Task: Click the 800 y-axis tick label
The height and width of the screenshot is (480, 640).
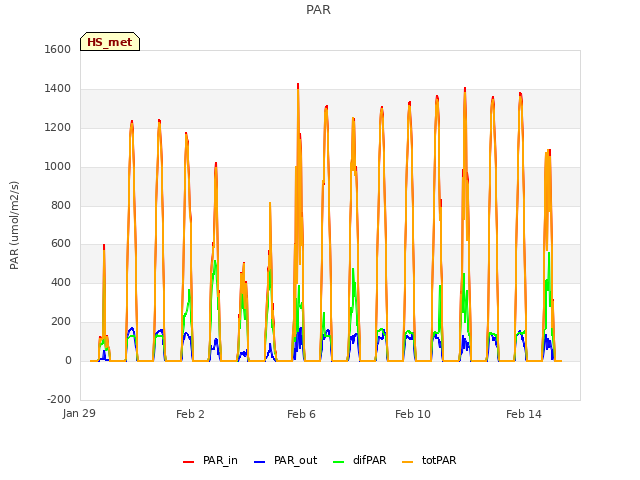Action: click(x=61, y=205)
